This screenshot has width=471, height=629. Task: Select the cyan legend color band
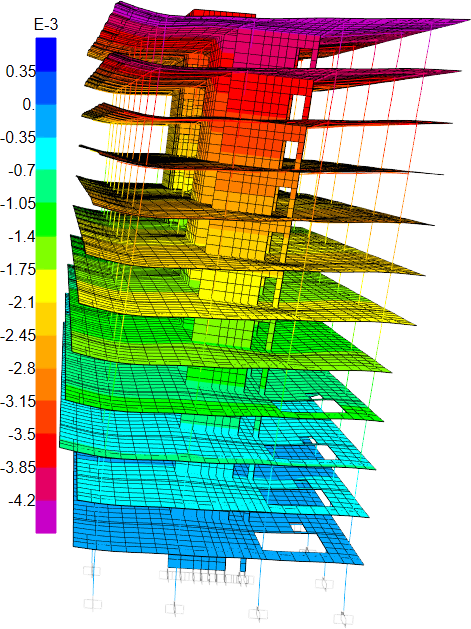46,154
